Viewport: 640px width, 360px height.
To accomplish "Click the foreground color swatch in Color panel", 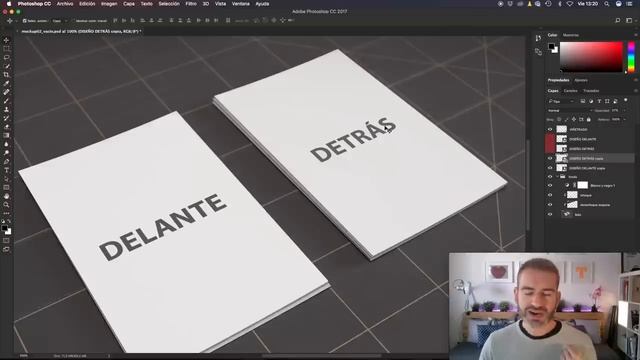I will pyautogui.click(x=551, y=46).
